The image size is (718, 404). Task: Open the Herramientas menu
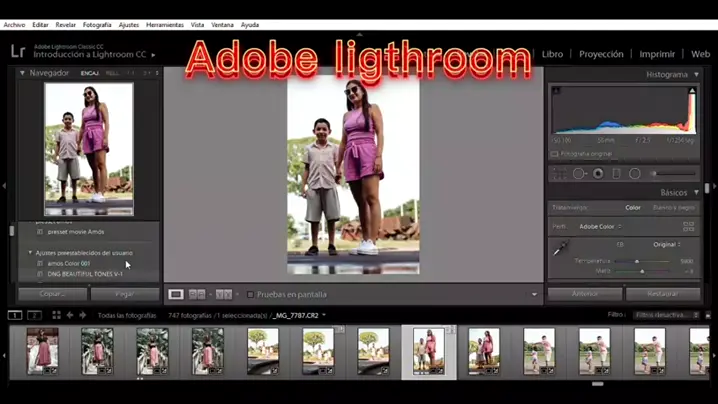point(165,25)
